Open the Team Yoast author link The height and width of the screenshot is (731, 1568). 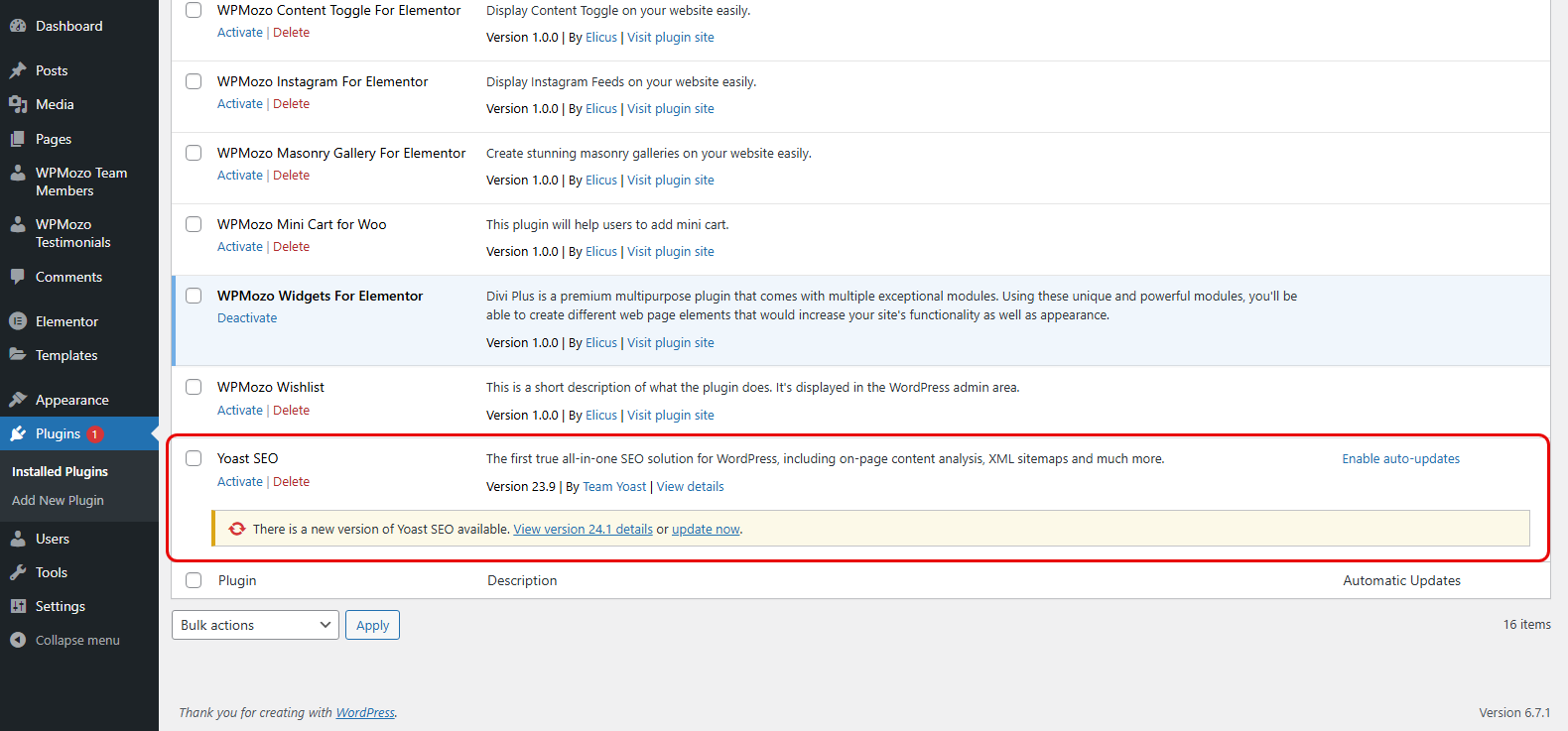(614, 486)
